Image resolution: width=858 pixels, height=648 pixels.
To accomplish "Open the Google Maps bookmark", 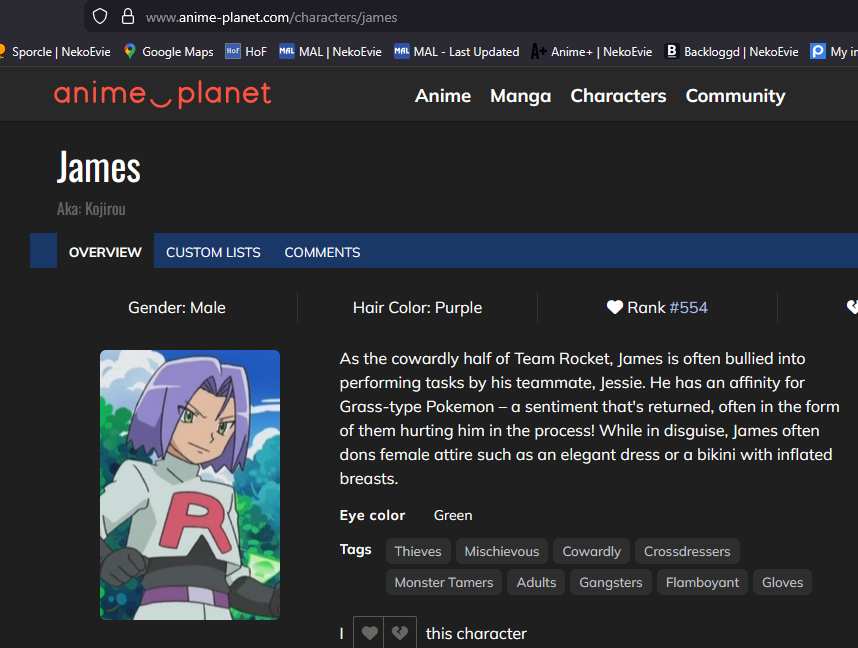I will [169, 51].
